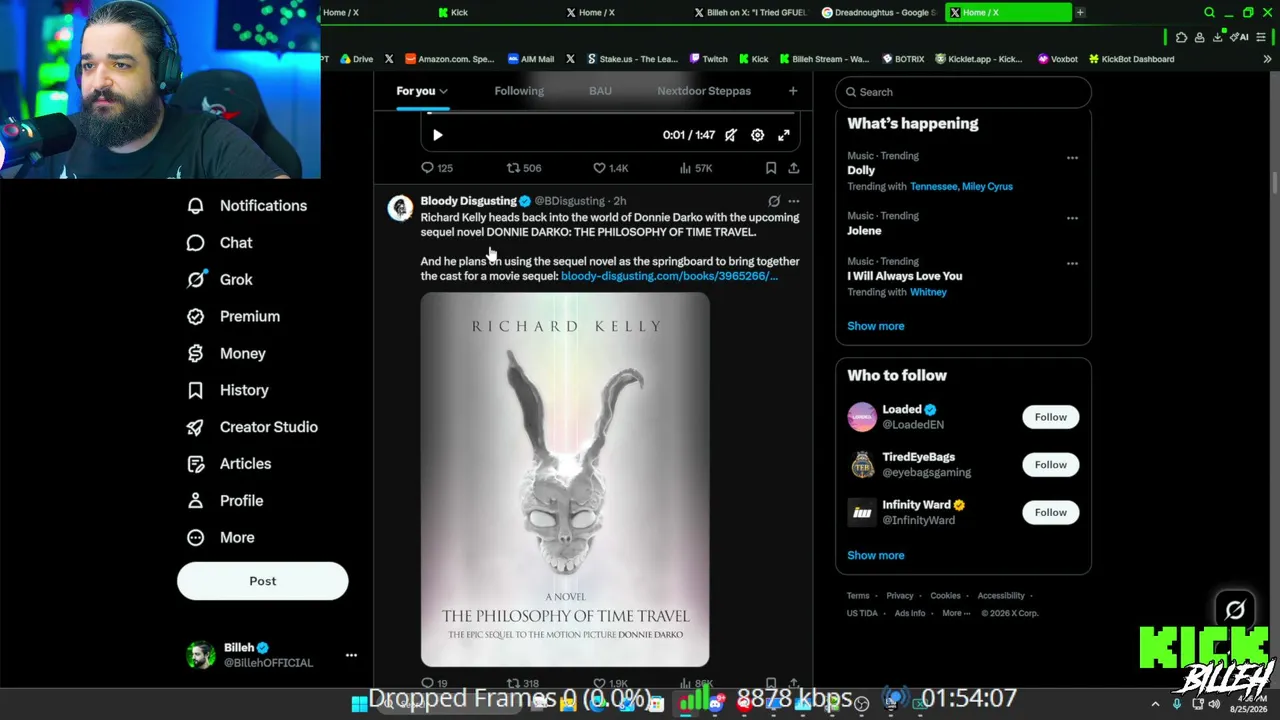Open the Windows Start menu
Screen dimensions: 1280x720
(358, 703)
